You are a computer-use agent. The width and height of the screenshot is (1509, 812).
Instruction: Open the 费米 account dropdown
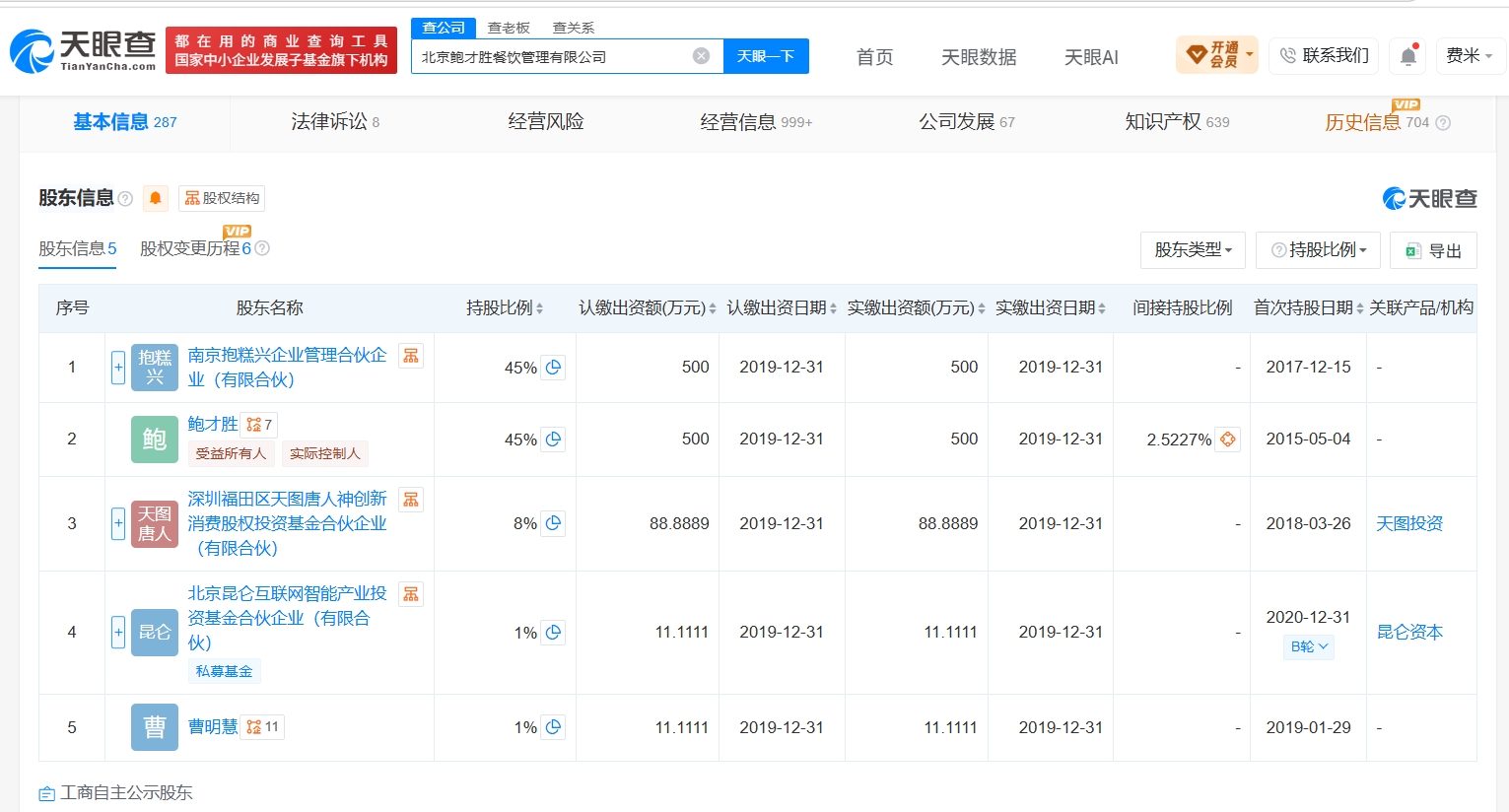(x=1469, y=56)
